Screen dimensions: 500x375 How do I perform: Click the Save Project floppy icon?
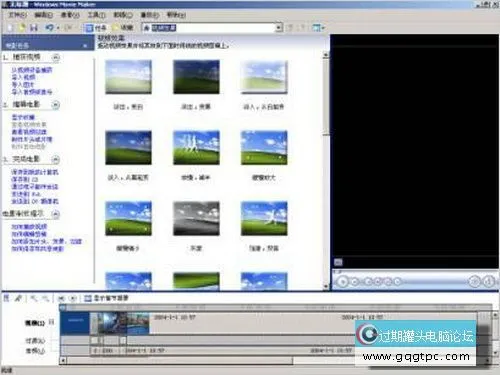point(33,28)
